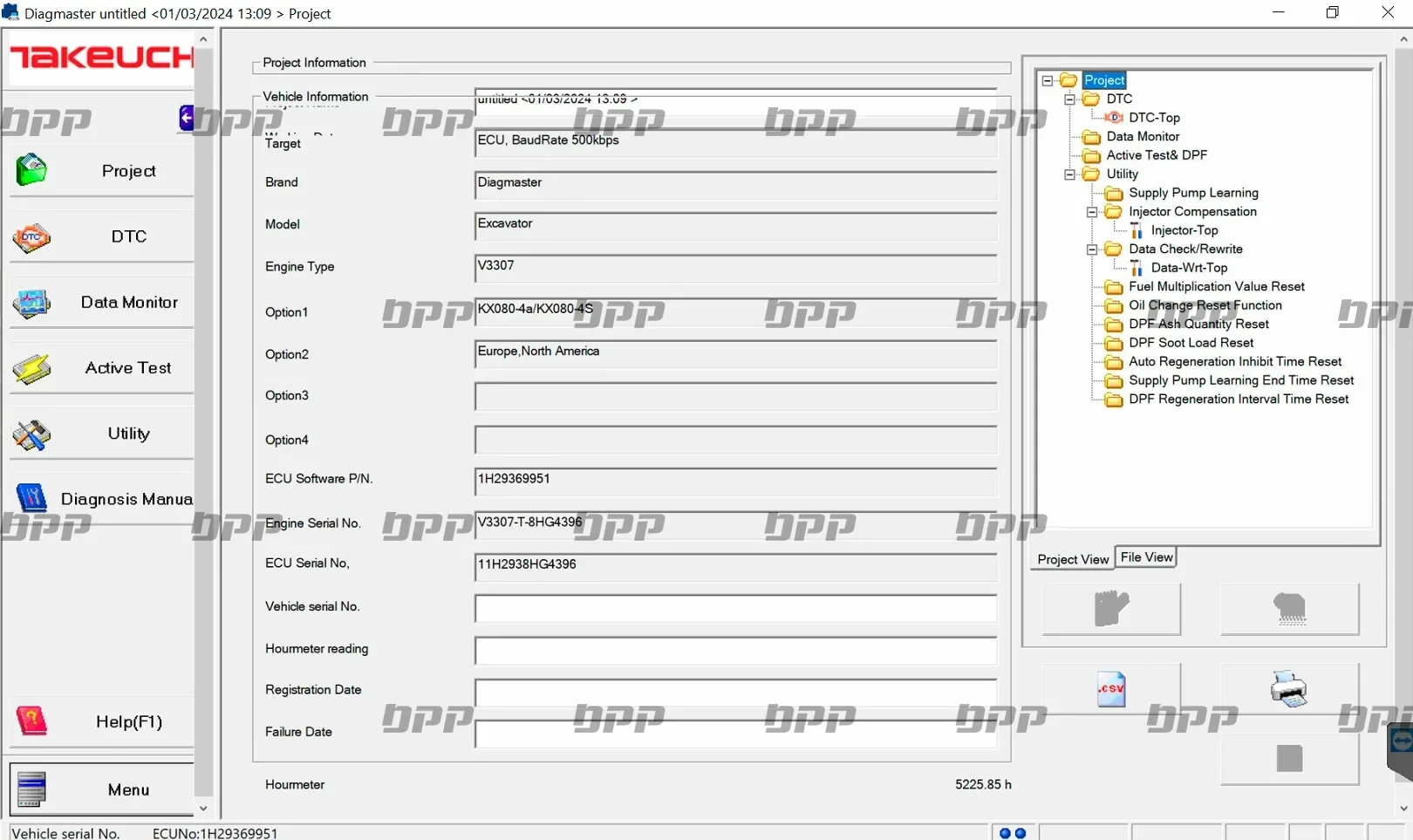Select DPF Soot Load Reset in tree
Screen dimensions: 1413x840
coord(1191,343)
